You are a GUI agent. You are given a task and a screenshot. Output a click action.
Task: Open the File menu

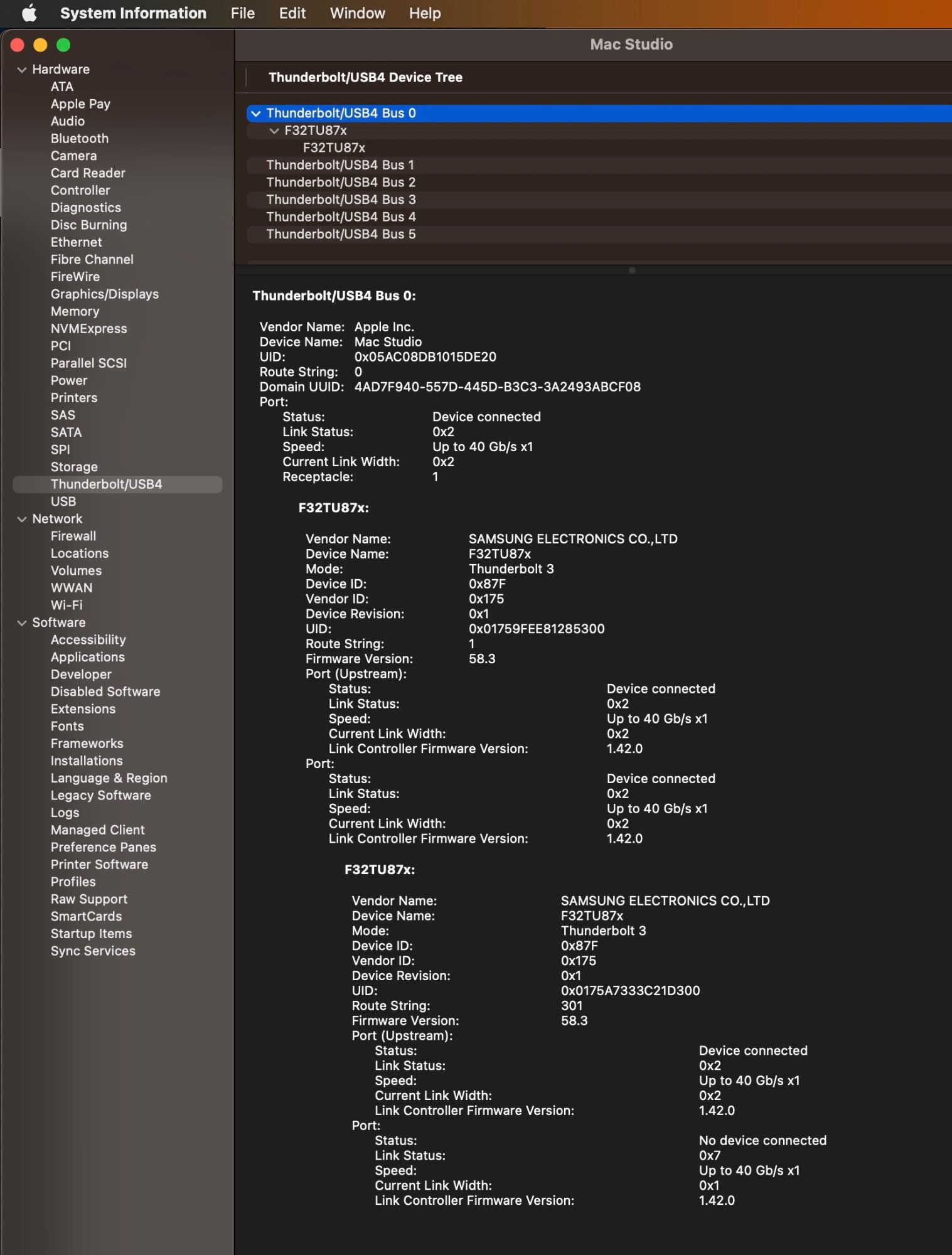(x=243, y=13)
